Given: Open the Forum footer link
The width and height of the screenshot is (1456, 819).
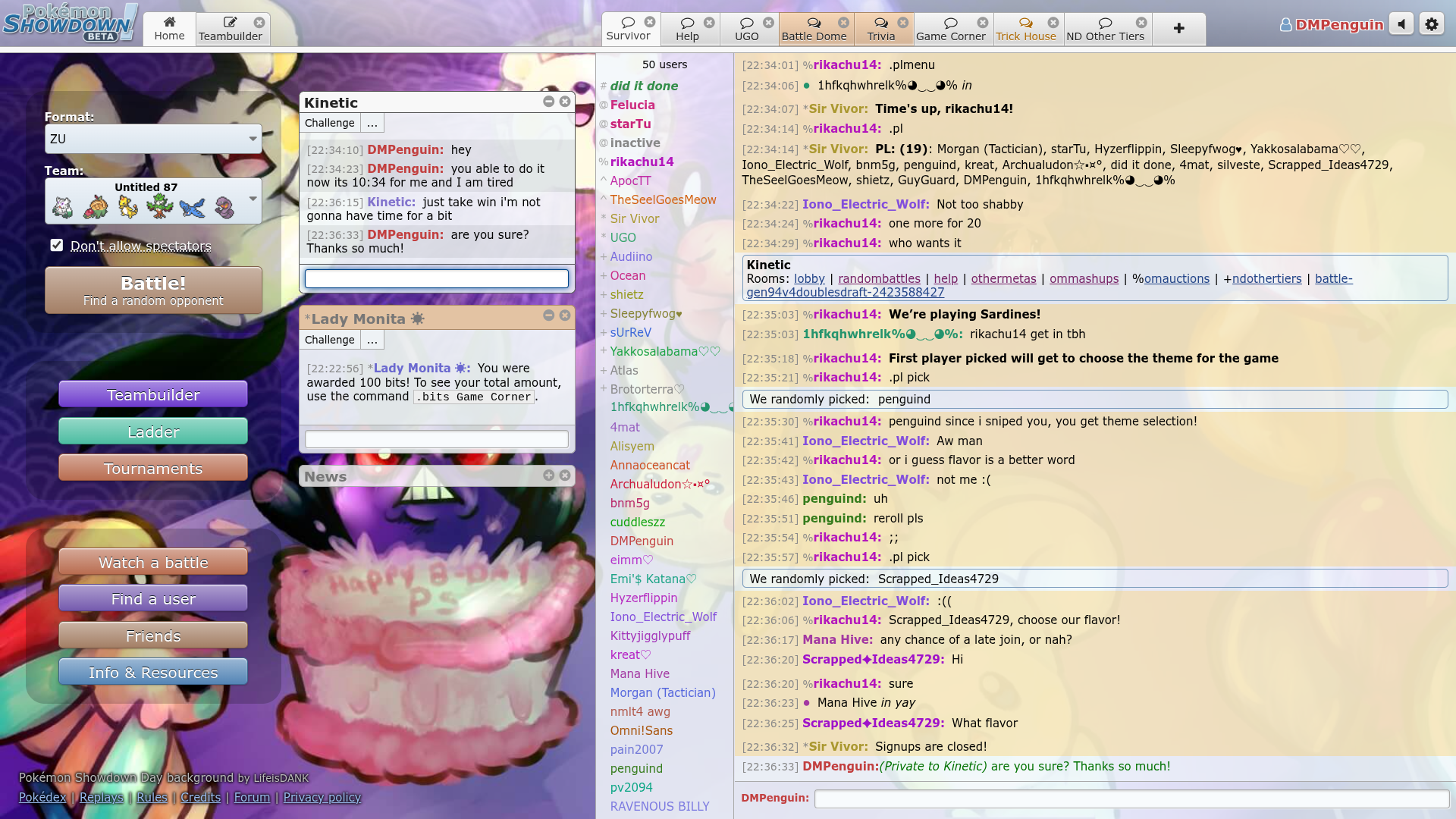Looking at the screenshot, I should [252, 797].
